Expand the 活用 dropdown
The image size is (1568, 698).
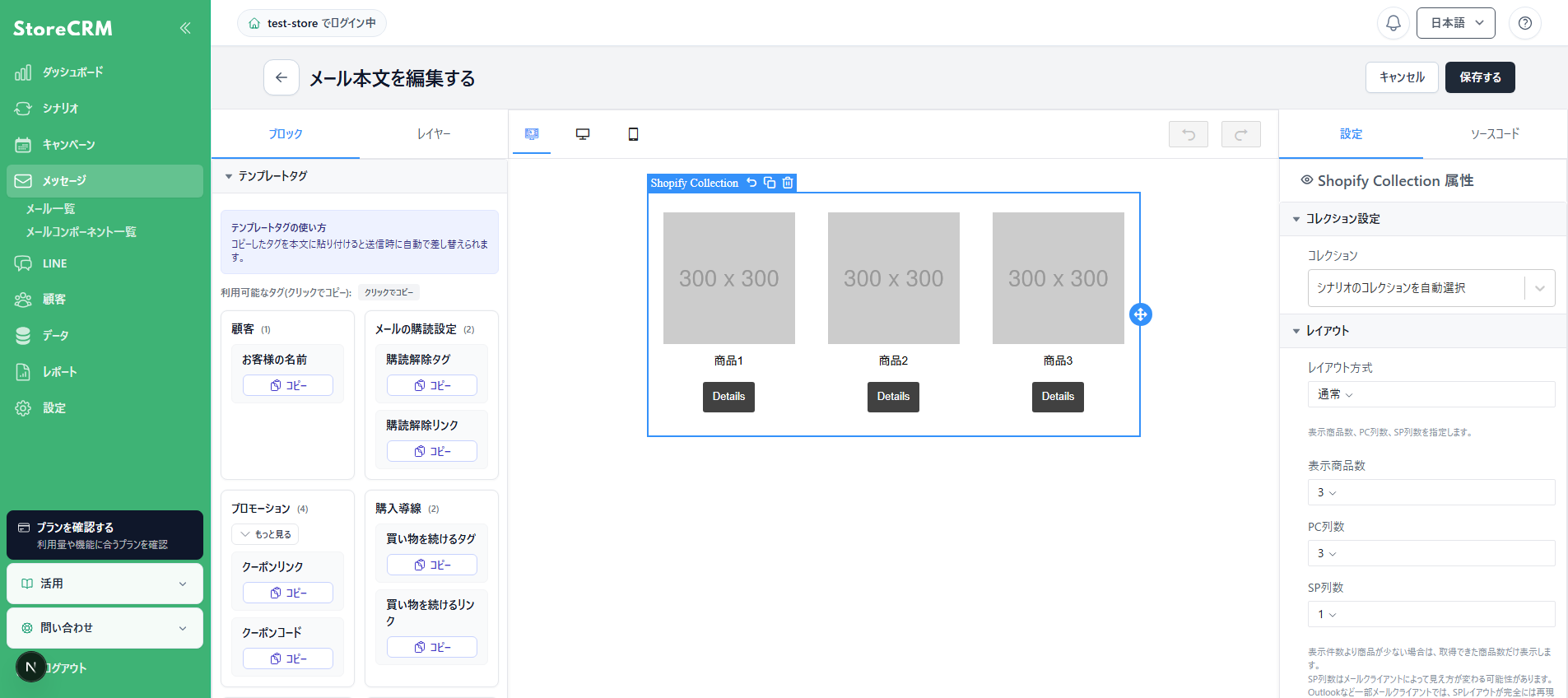pyautogui.click(x=105, y=584)
